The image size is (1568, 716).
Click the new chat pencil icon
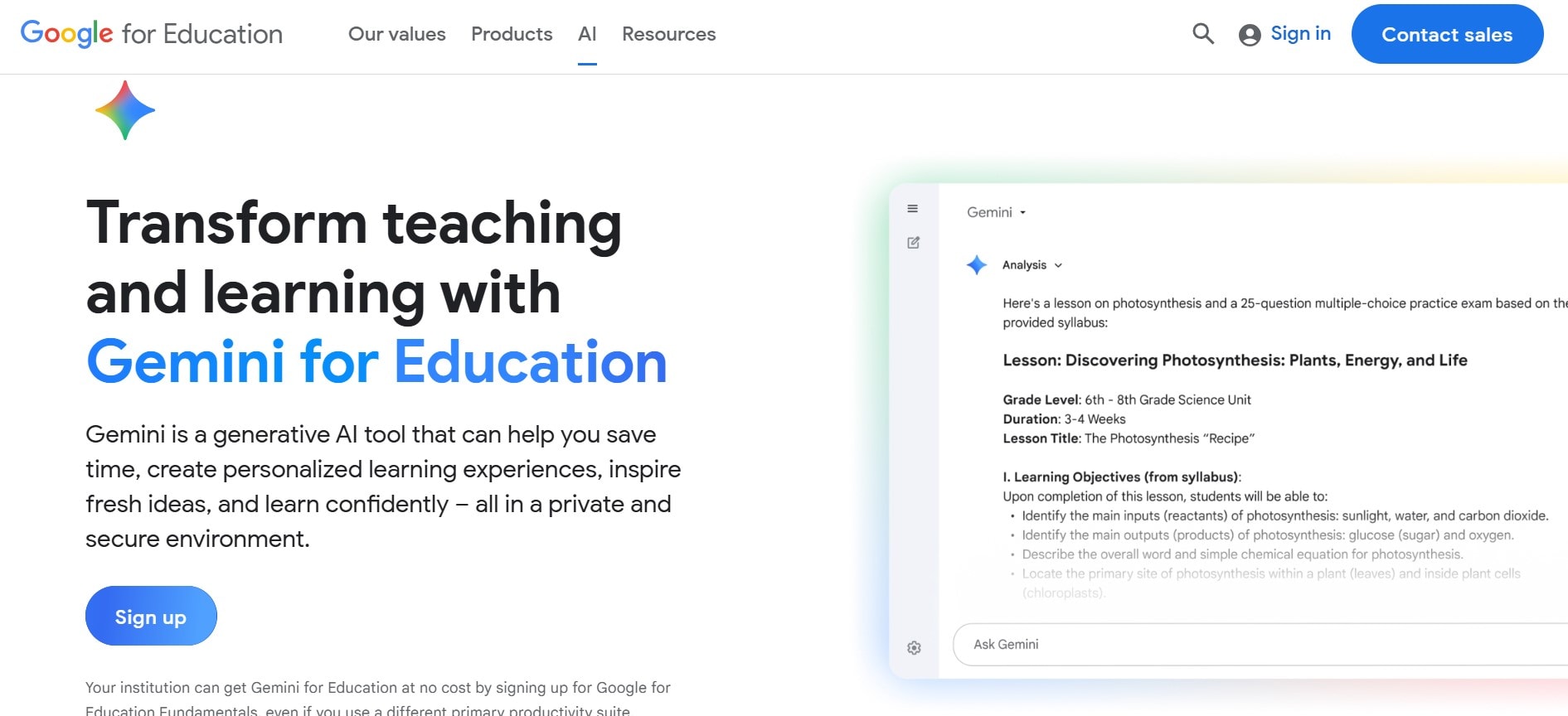(x=913, y=243)
